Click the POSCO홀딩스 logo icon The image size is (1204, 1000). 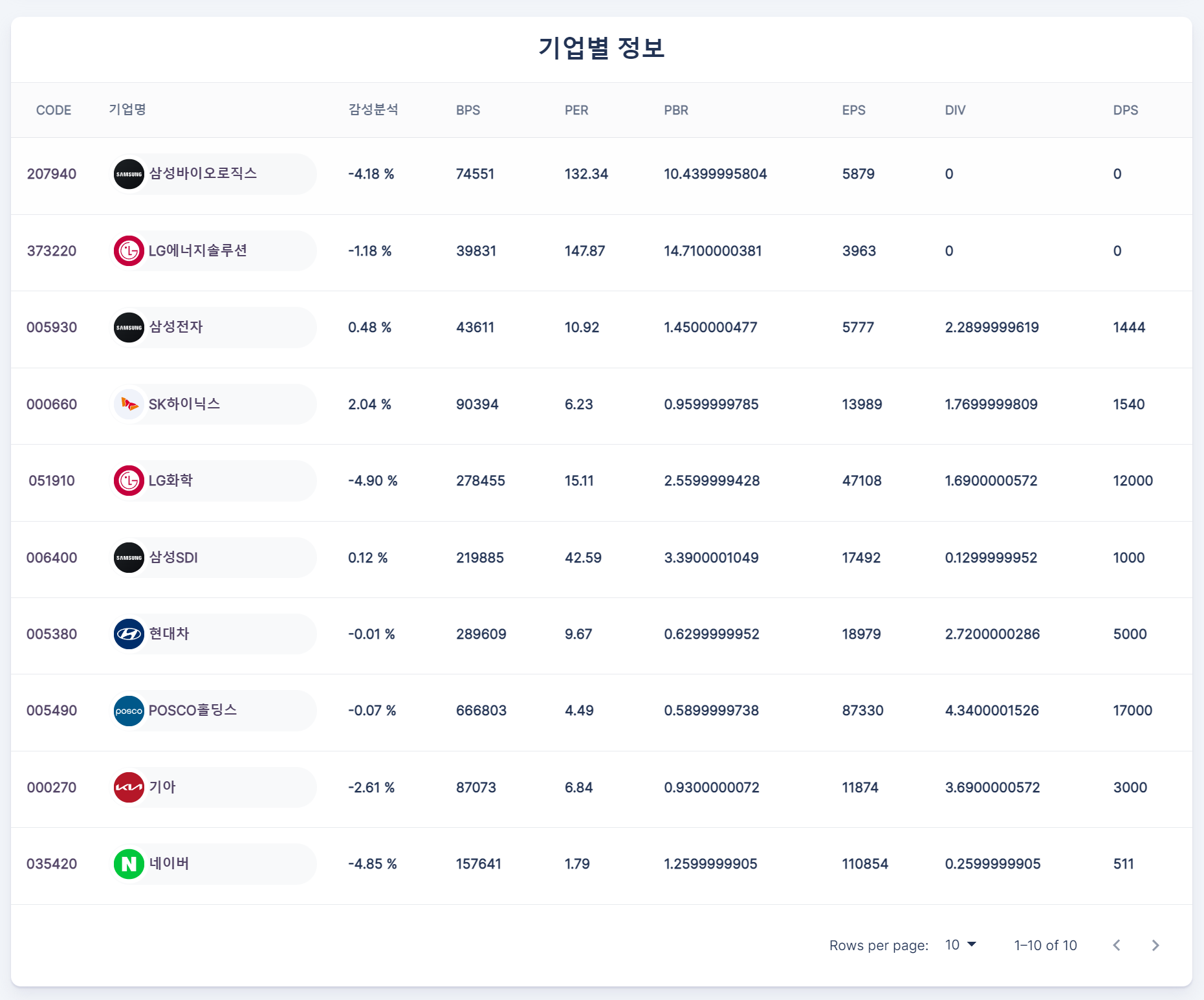129,710
